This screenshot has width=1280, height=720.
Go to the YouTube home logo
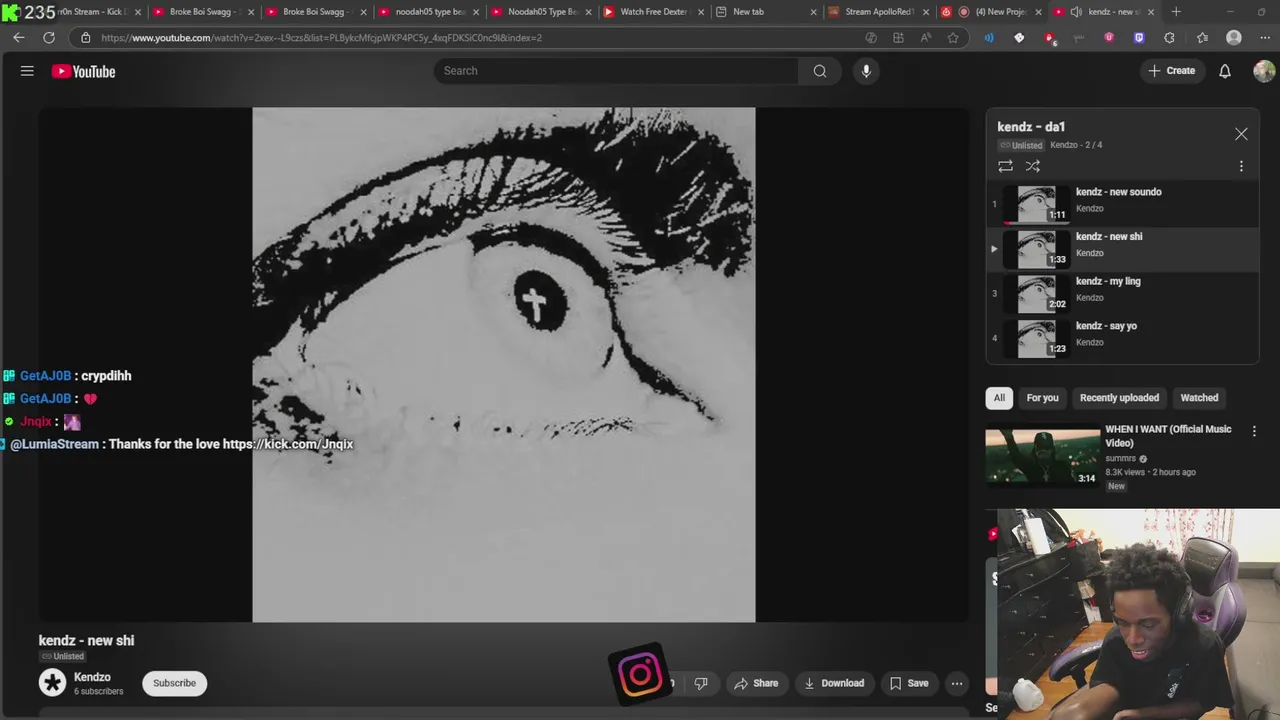(x=84, y=71)
